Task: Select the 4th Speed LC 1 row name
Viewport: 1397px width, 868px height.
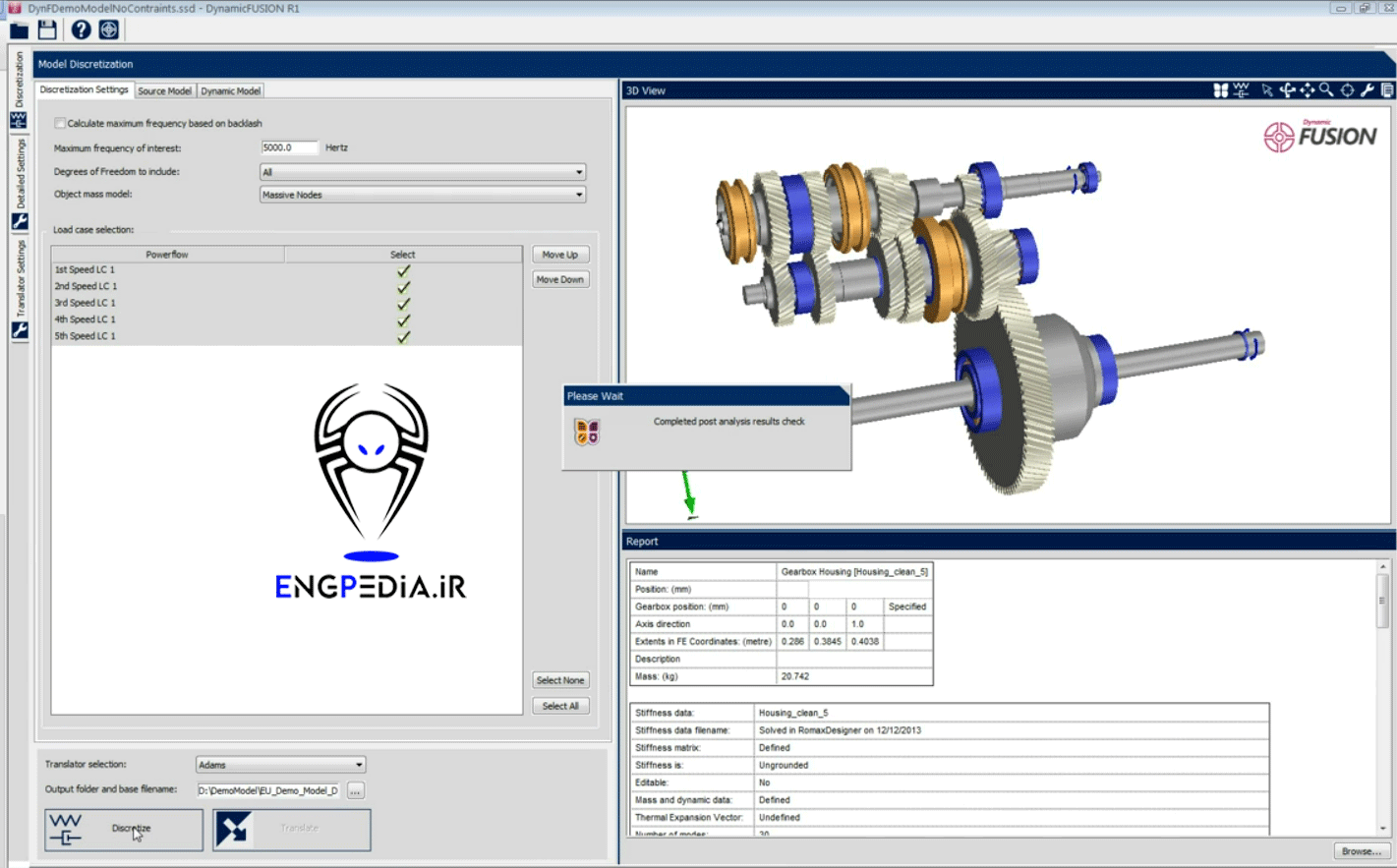Action: (85, 320)
